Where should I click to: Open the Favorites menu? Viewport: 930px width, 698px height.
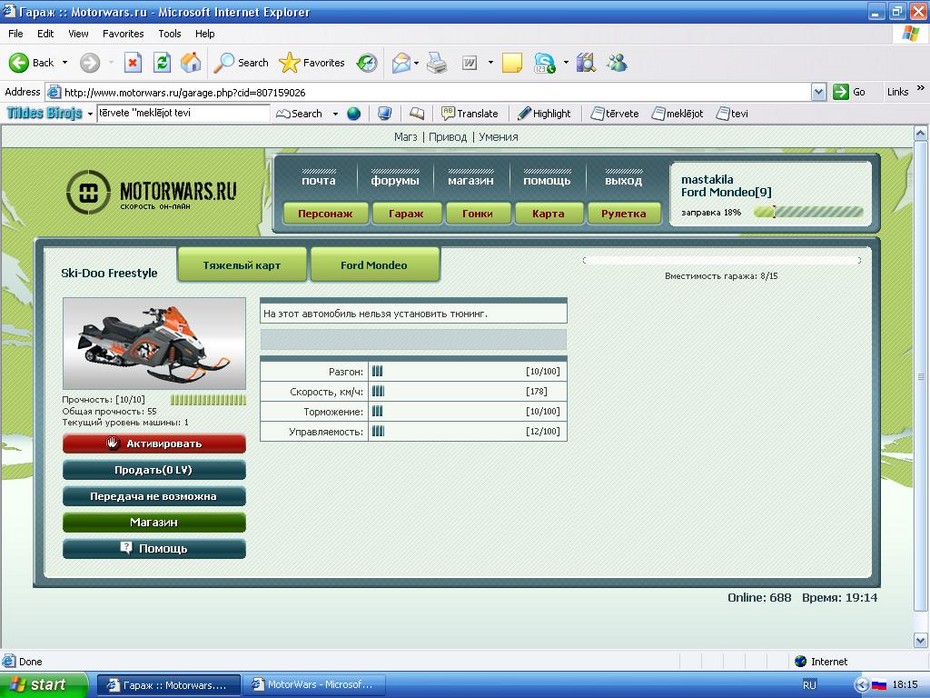pyautogui.click(x=123, y=34)
